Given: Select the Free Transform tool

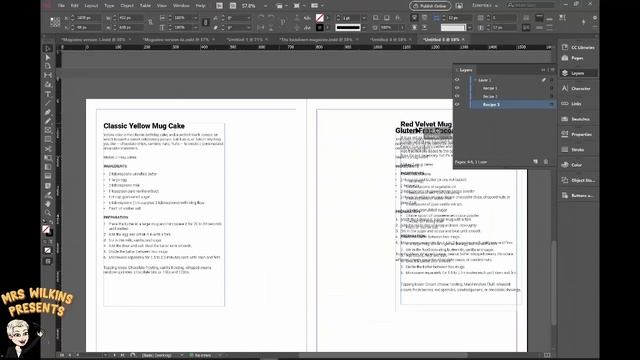Looking at the screenshot, I should coord(48,158).
